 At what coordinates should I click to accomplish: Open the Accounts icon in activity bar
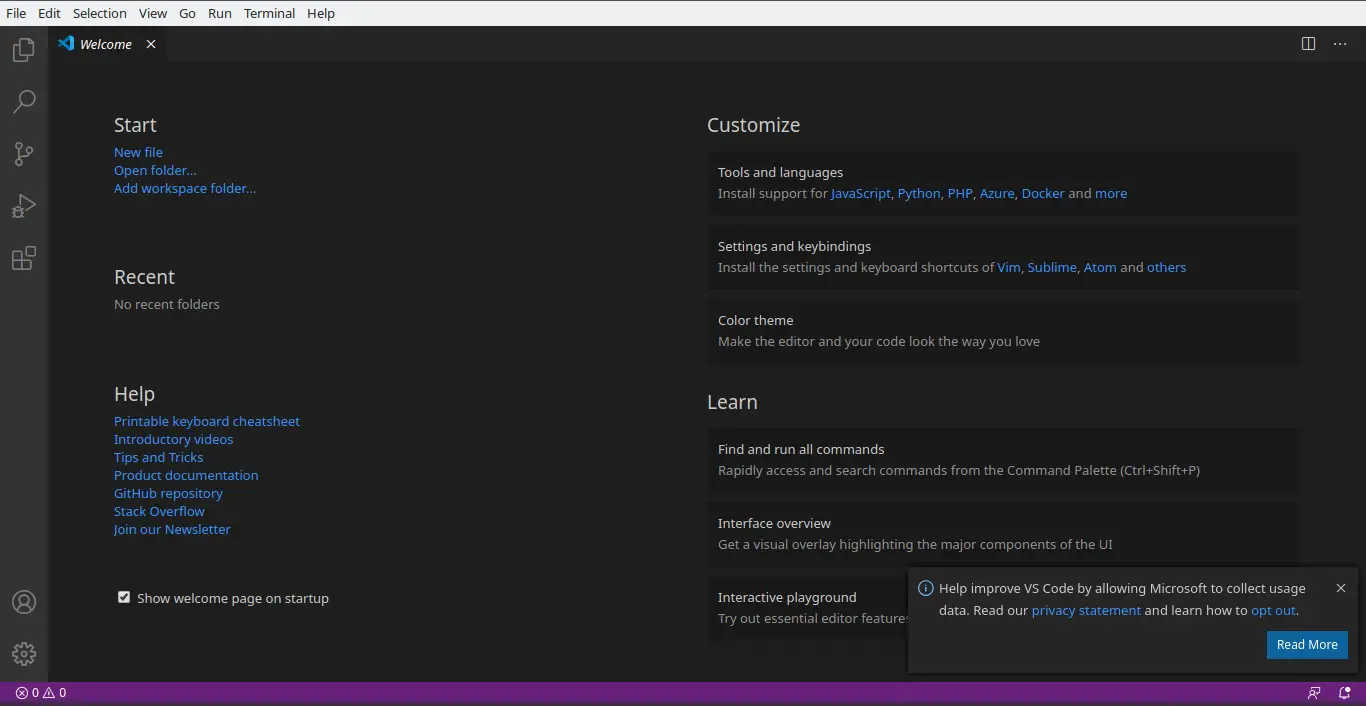[24, 602]
